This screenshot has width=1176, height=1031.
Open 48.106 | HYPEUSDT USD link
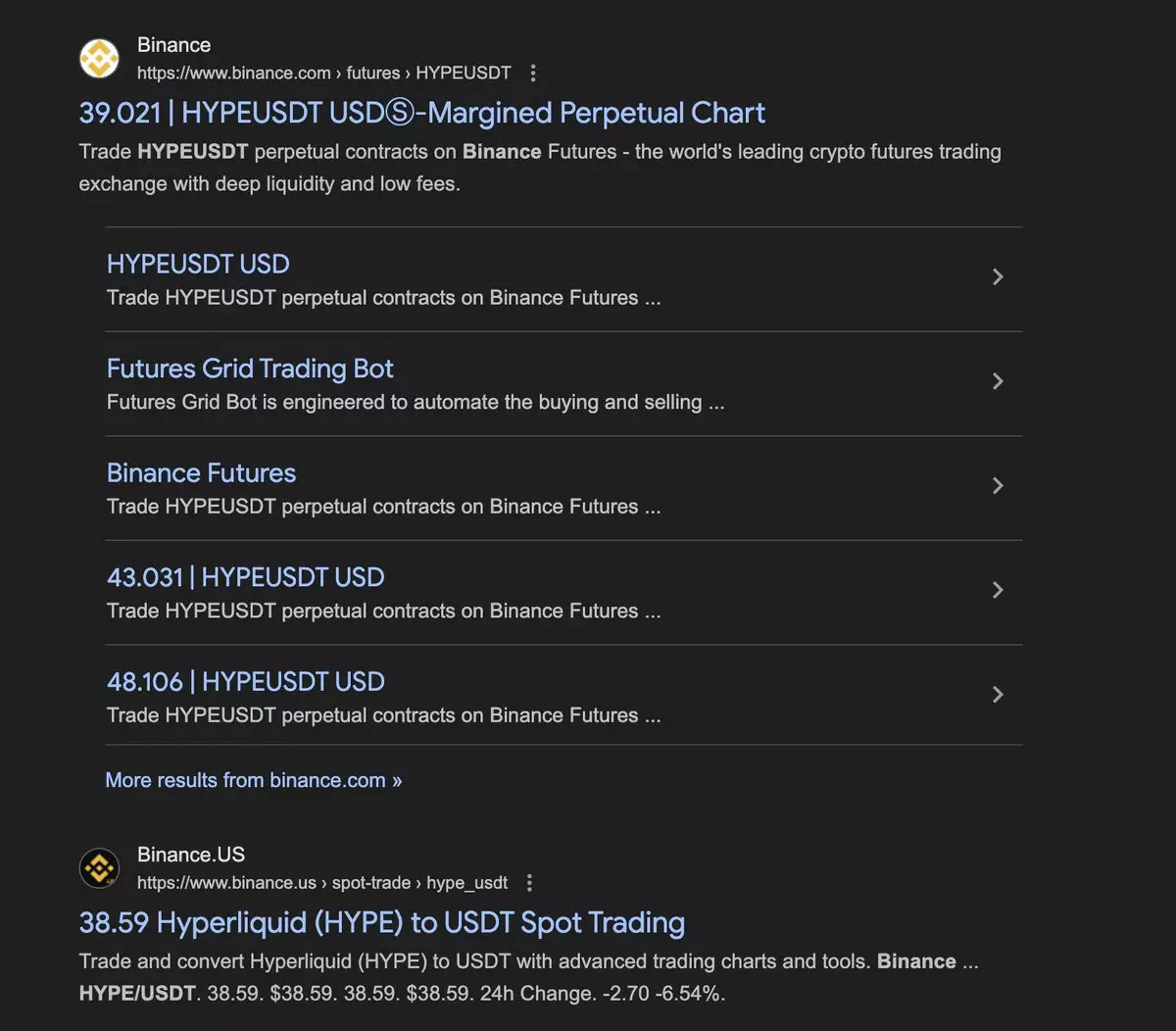tap(245, 682)
